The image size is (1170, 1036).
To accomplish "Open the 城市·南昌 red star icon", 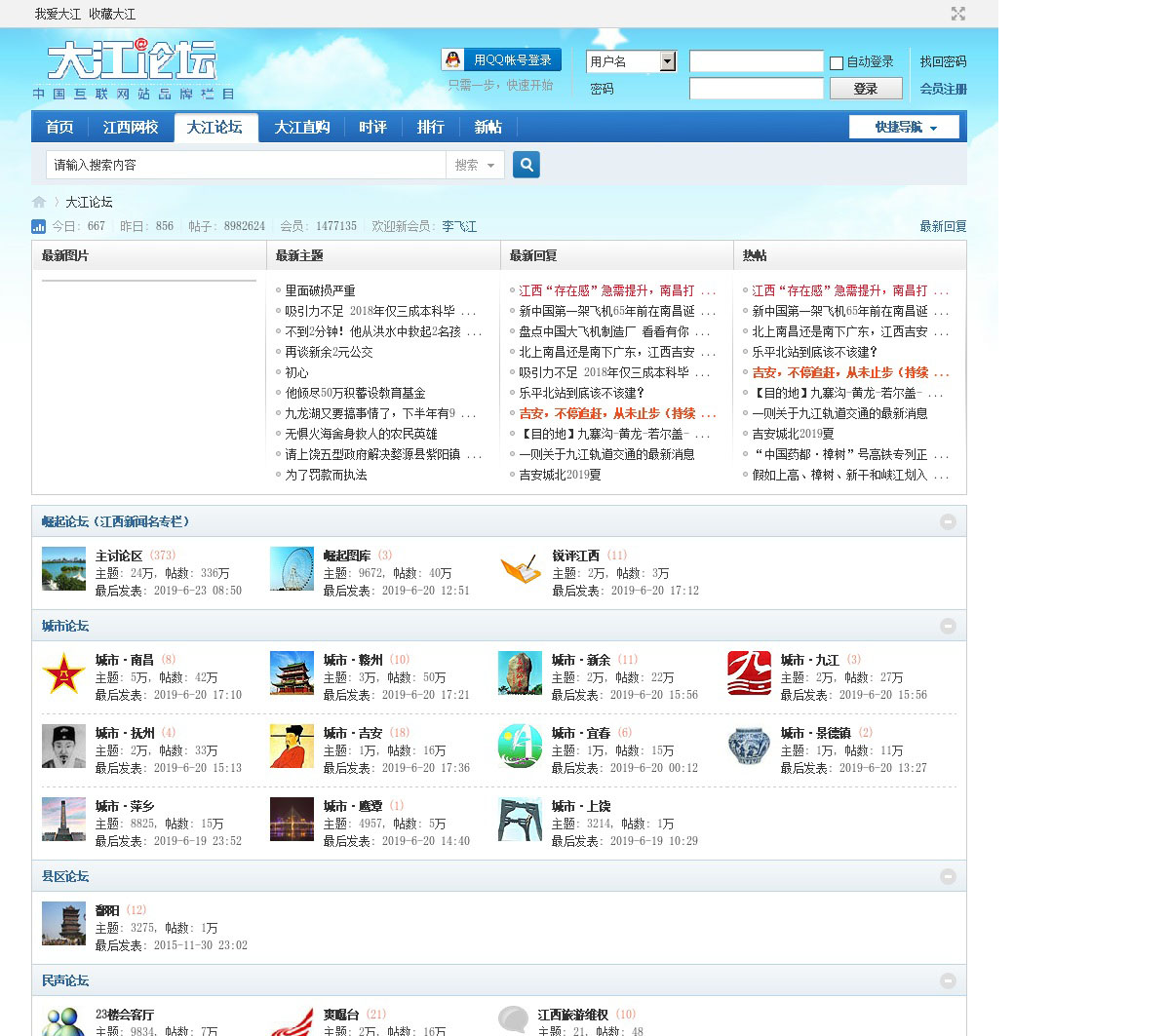I will pyautogui.click(x=63, y=674).
